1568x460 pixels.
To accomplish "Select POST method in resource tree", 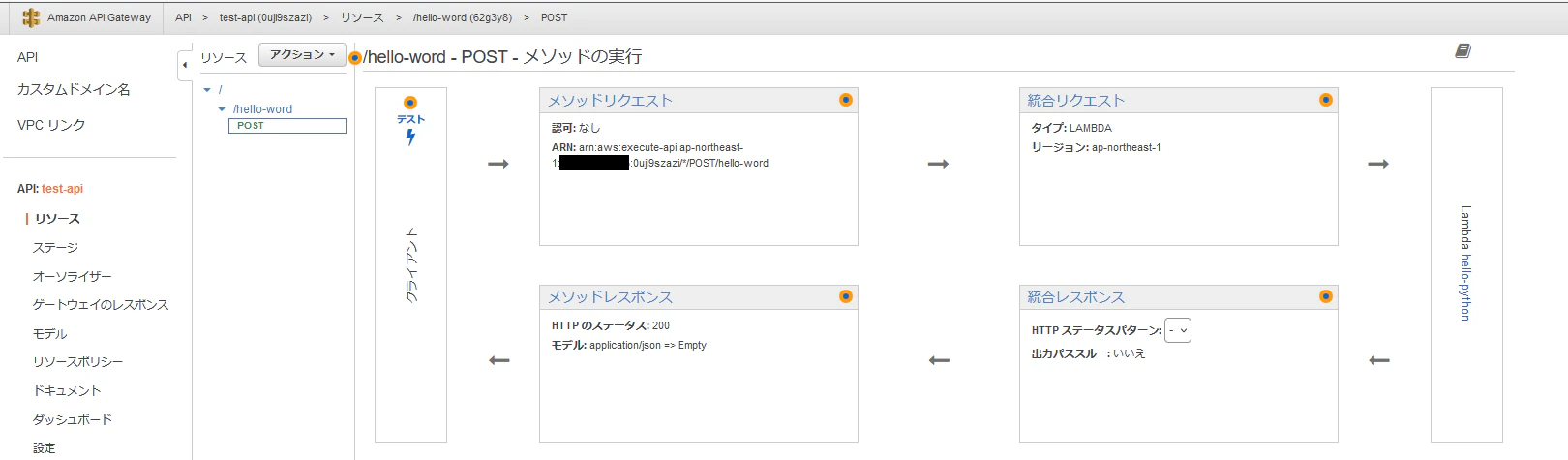I will click(286, 126).
